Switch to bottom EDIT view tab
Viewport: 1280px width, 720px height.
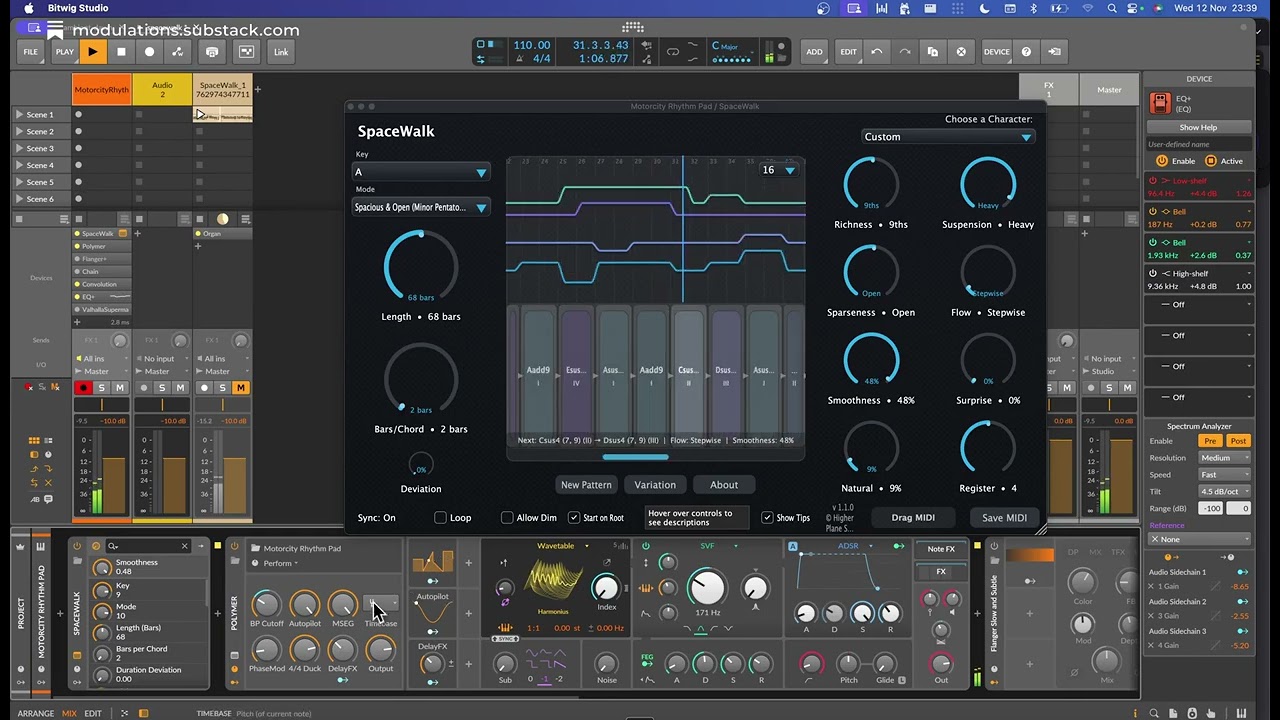tap(93, 713)
